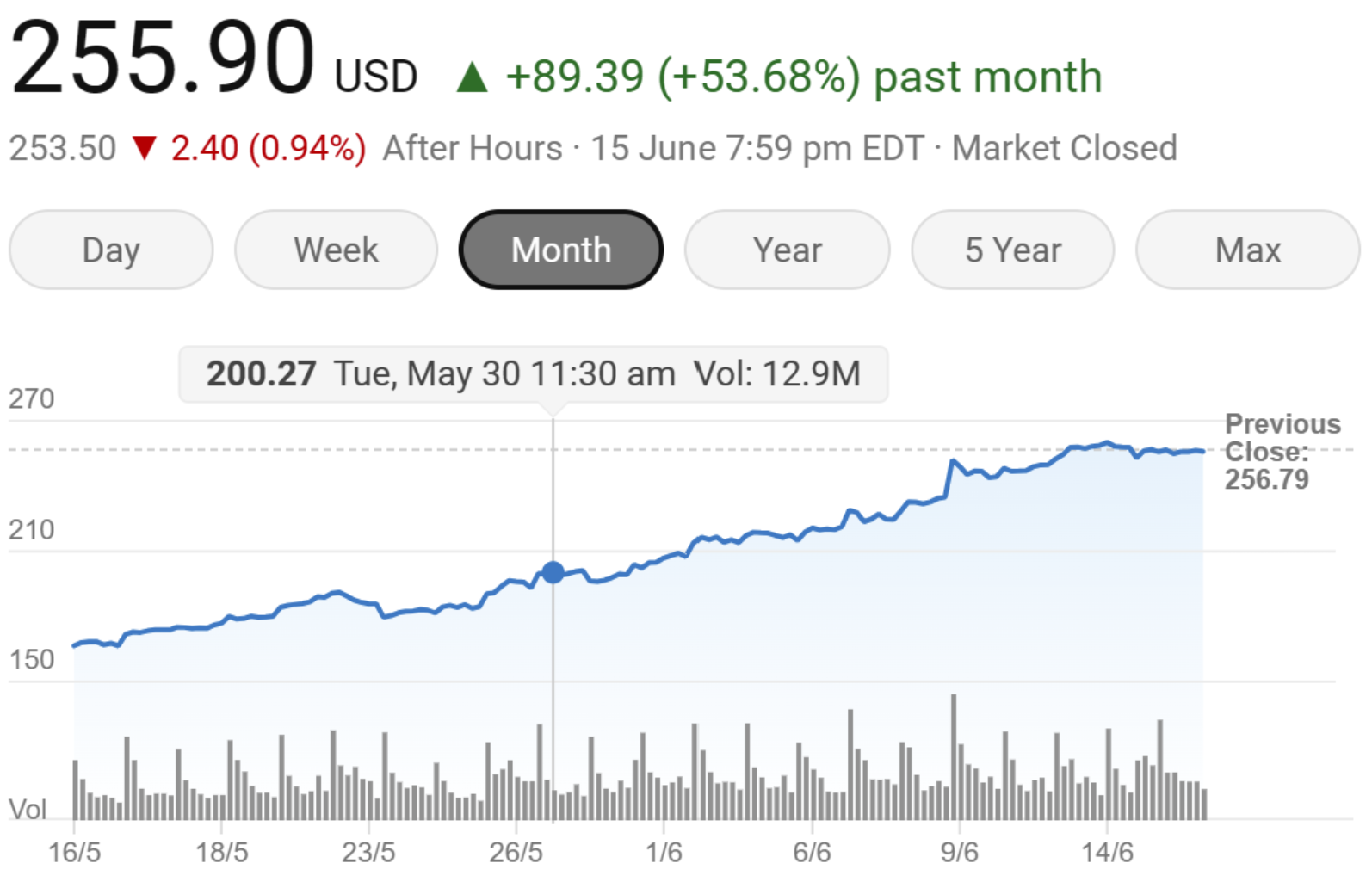Open the 5 Year chart view
Viewport: 1372px width, 894px height.
click(x=1011, y=250)
